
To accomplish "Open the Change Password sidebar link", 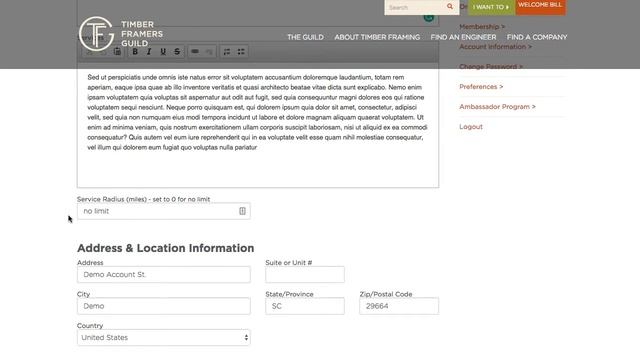I will pyautogui.click(x=491, y=67).
